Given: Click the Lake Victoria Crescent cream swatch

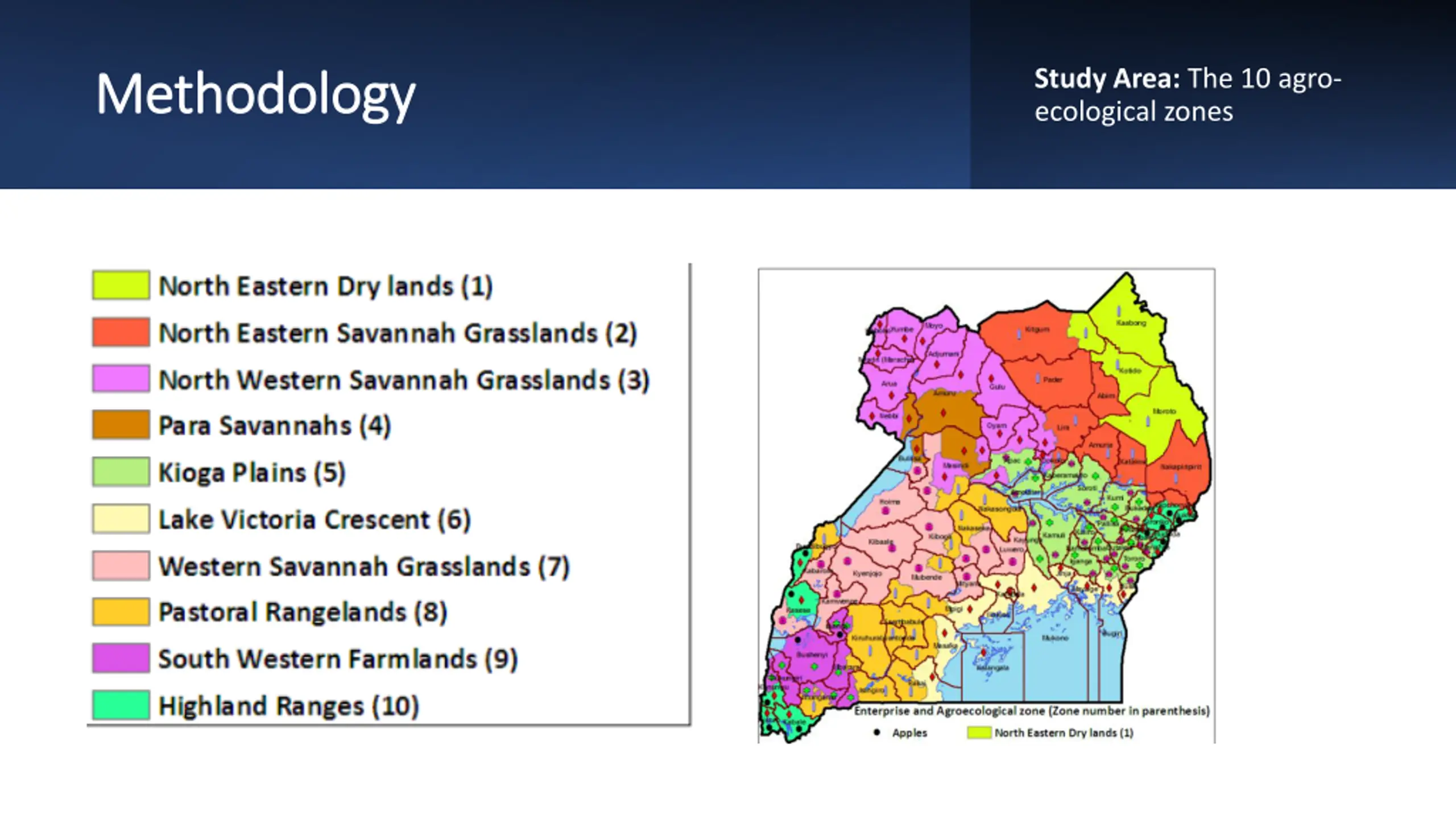Looking at the screenshot, I should [121, 519].
